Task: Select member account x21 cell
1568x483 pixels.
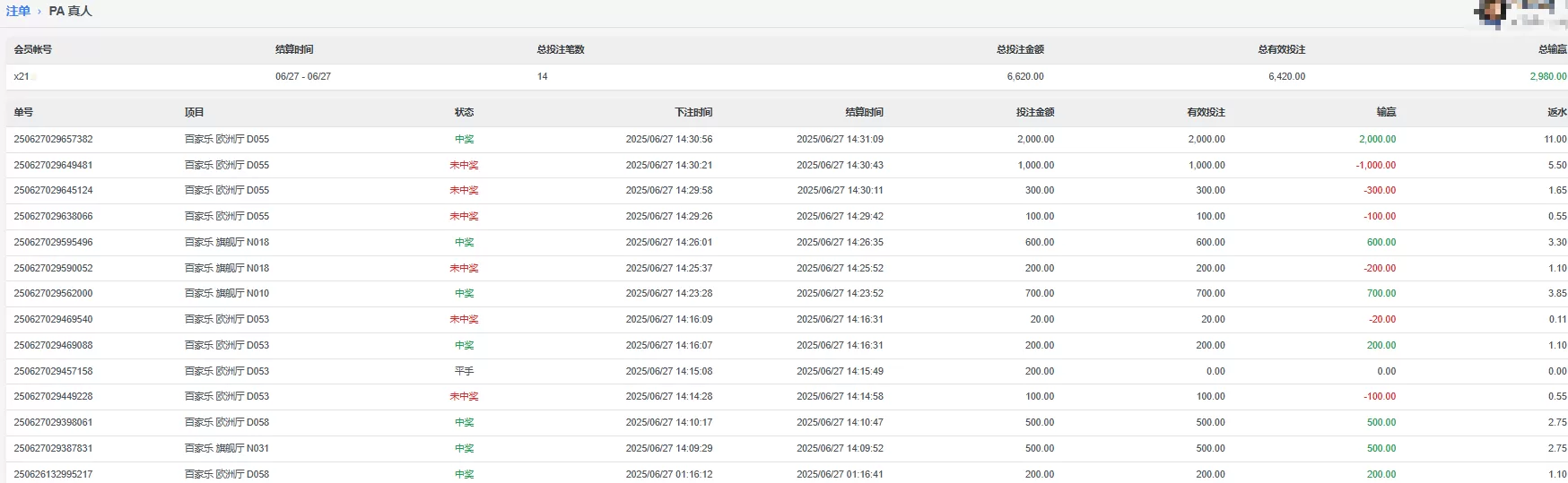Action: pyautogui.click(x=22, y=76)
